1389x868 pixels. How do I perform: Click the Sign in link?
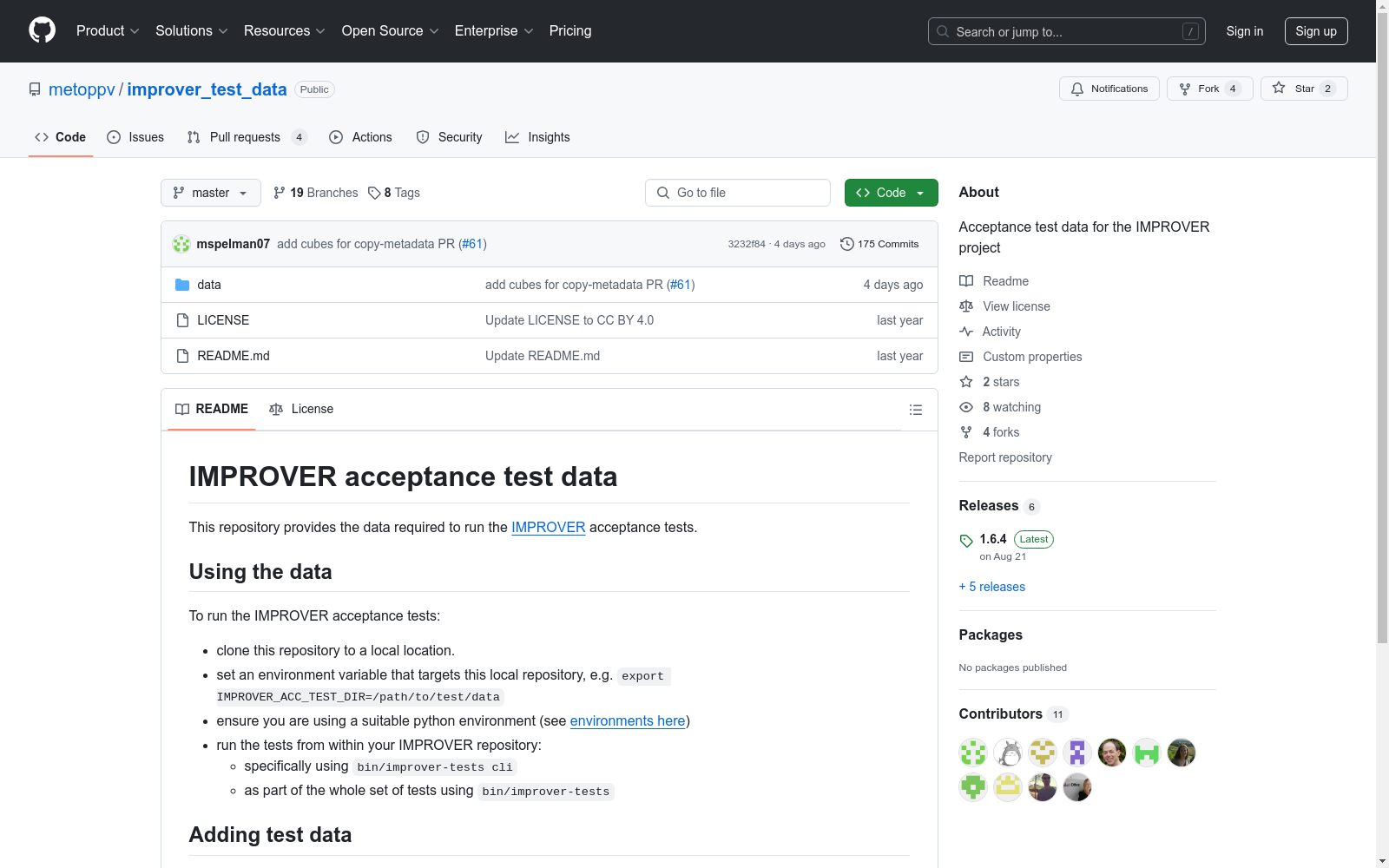(x=1245, y=31)
